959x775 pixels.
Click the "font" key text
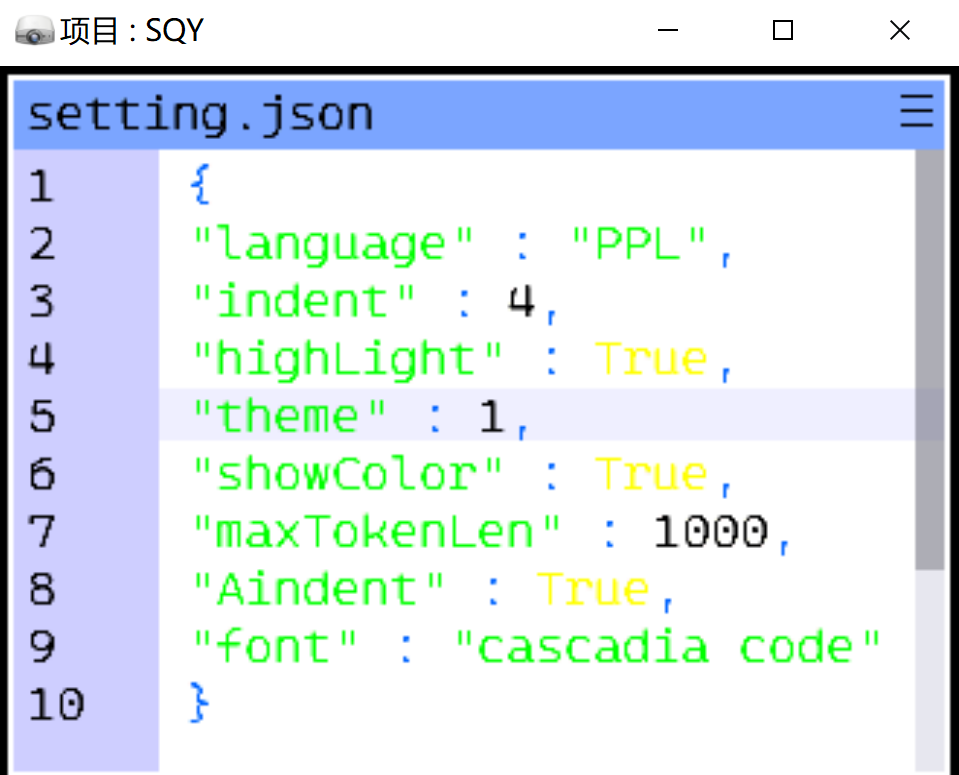click(x=275, y=647)
